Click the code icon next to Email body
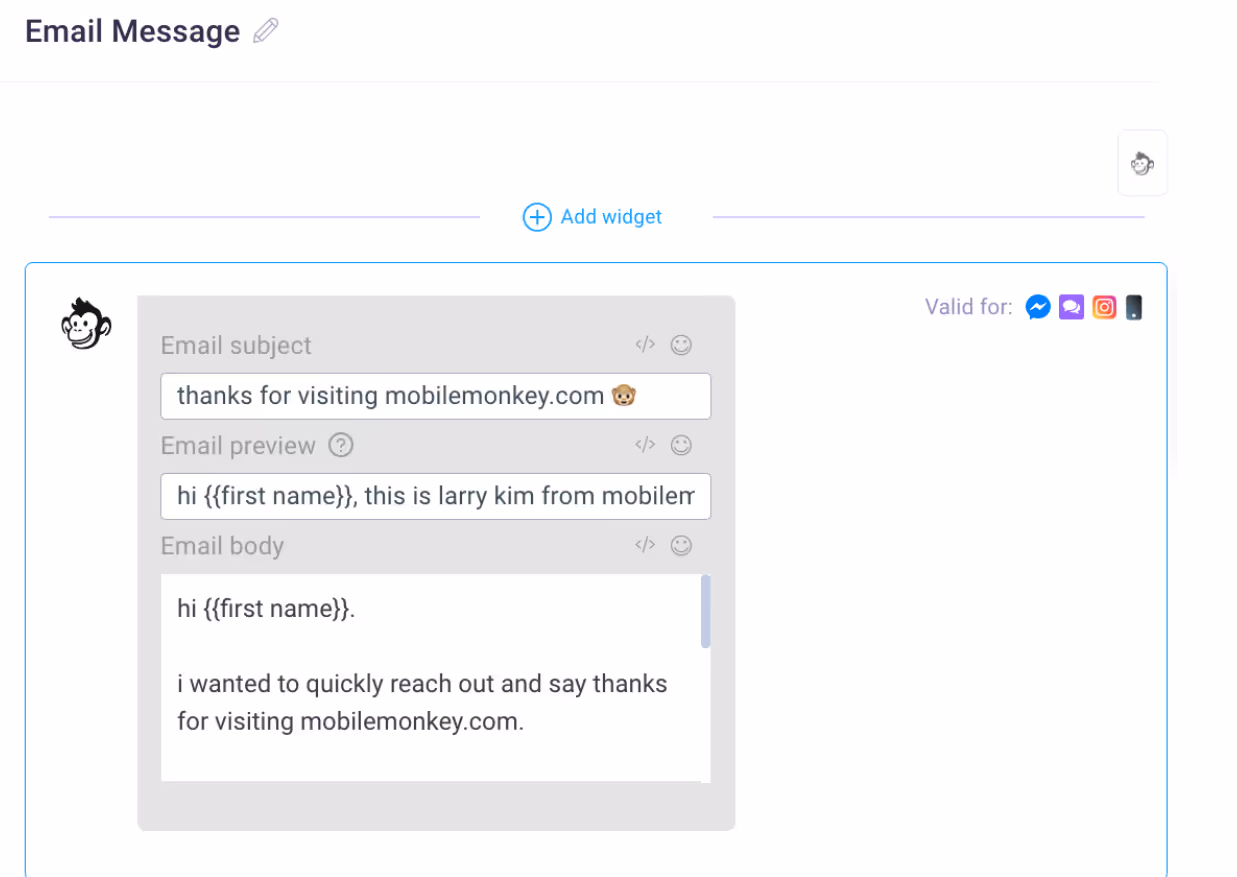The height and width of the screenshot is (877, 1237). coord(644,545)
